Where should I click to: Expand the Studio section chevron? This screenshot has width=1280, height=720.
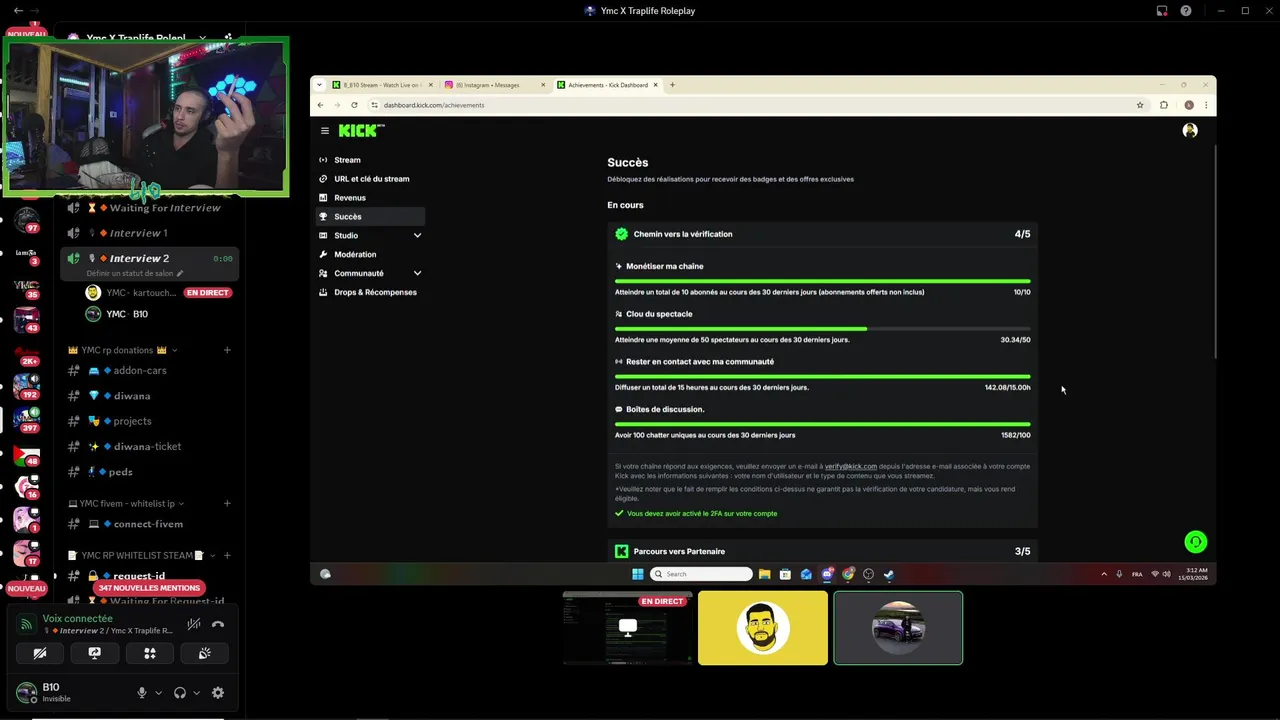[417, 236]
